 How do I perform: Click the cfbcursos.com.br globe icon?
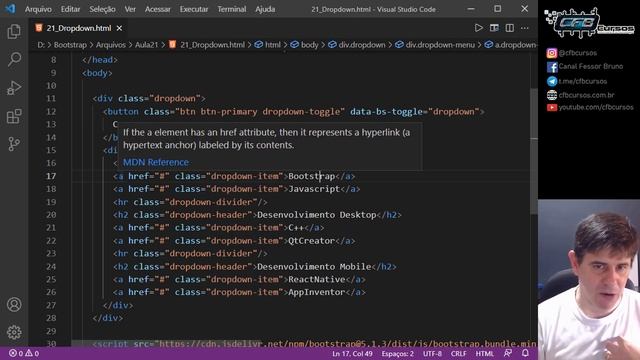[x=552, y=95]
